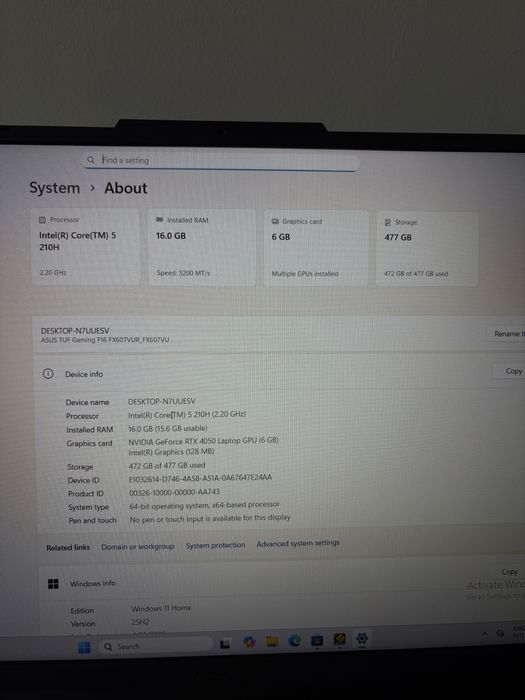Open the Processor summary card
Image resolution: width=525 pixels, height=700 pixels.
click(x=85, y=247)
